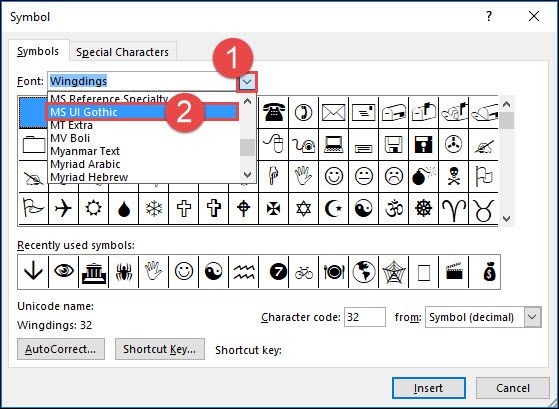Click in the Character code field

pos(364,317)
